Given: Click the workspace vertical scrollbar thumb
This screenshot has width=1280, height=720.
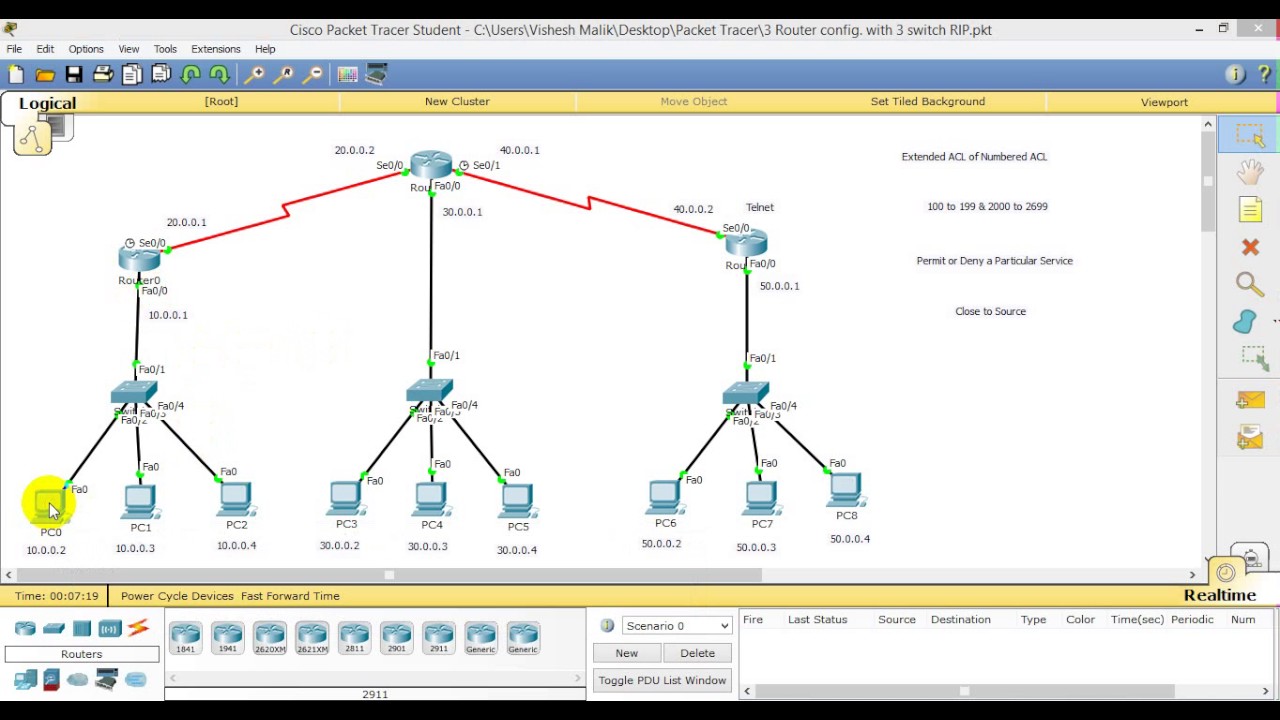Looking at the screenshot, I should pyautogui.click(x=1208, y=181).
